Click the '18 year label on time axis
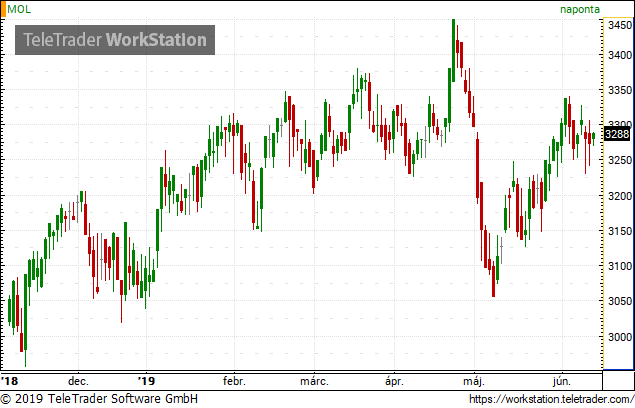 click(x=10, y=381)
